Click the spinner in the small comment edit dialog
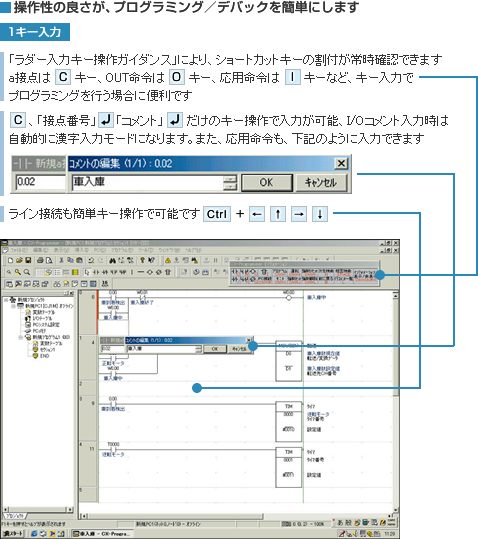478x539 pixels. point(198,349)
